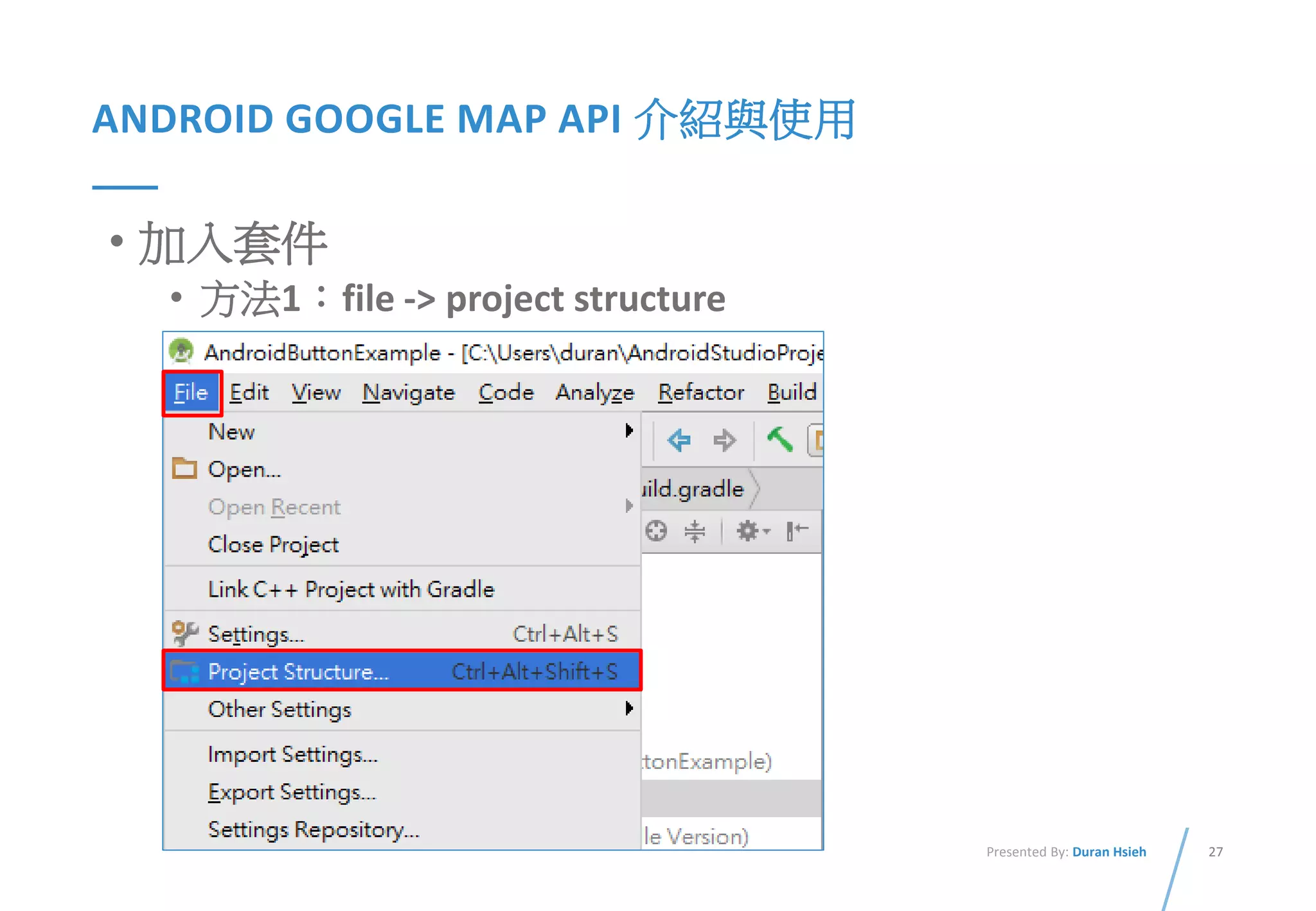Open Settings Repository...

click(x=402, y=830)
